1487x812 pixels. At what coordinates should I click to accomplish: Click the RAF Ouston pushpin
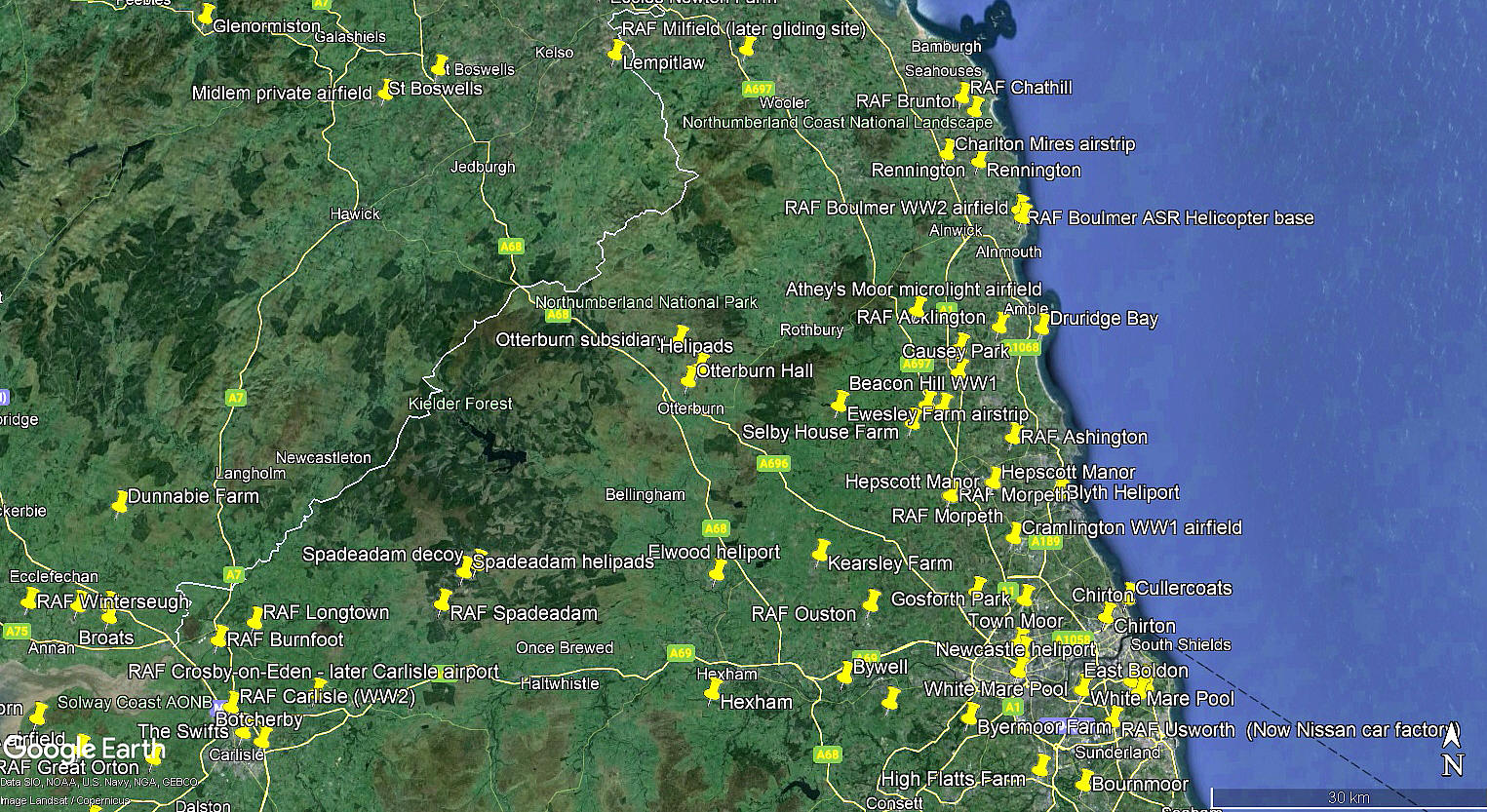(871, 601)
